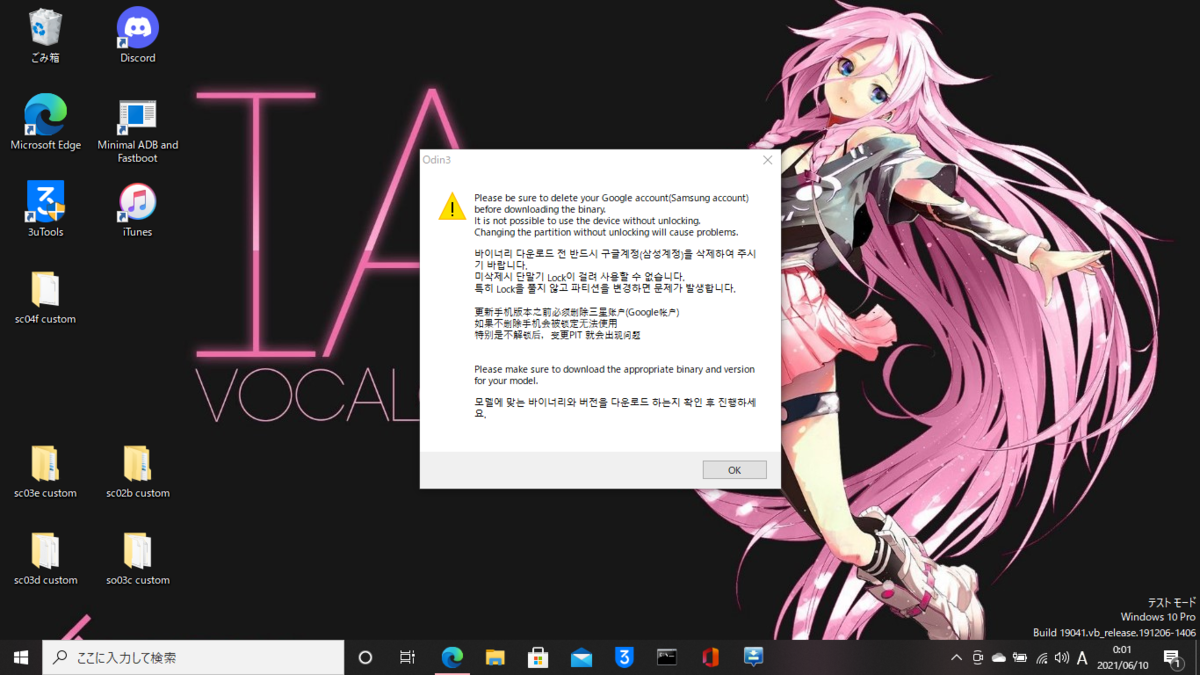Viewport: 1200px width, 675px height.
Task: Open the network Wi-Fi tray icon
Action: tap(1041, 658)
